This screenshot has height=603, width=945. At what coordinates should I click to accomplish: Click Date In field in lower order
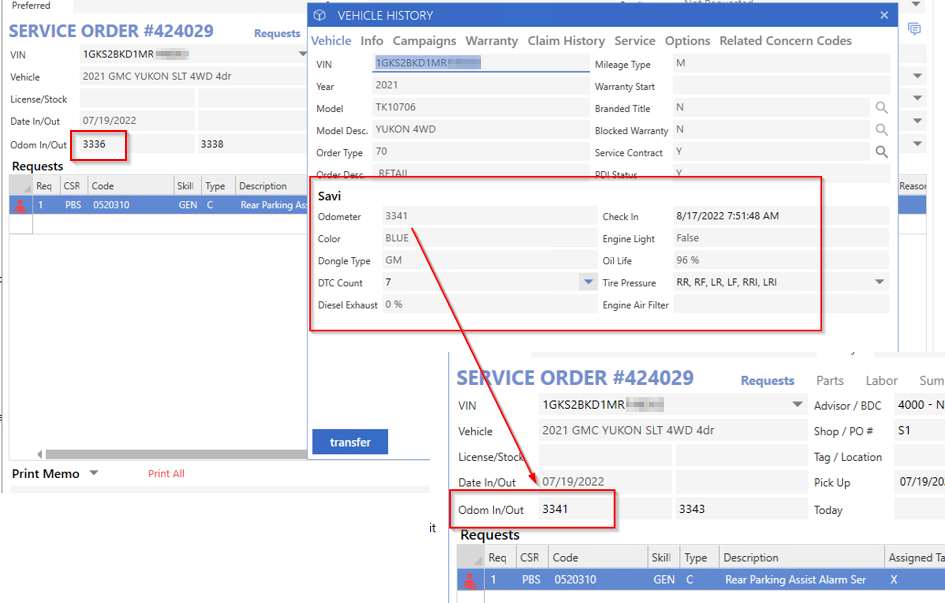[x=605, y=482]
